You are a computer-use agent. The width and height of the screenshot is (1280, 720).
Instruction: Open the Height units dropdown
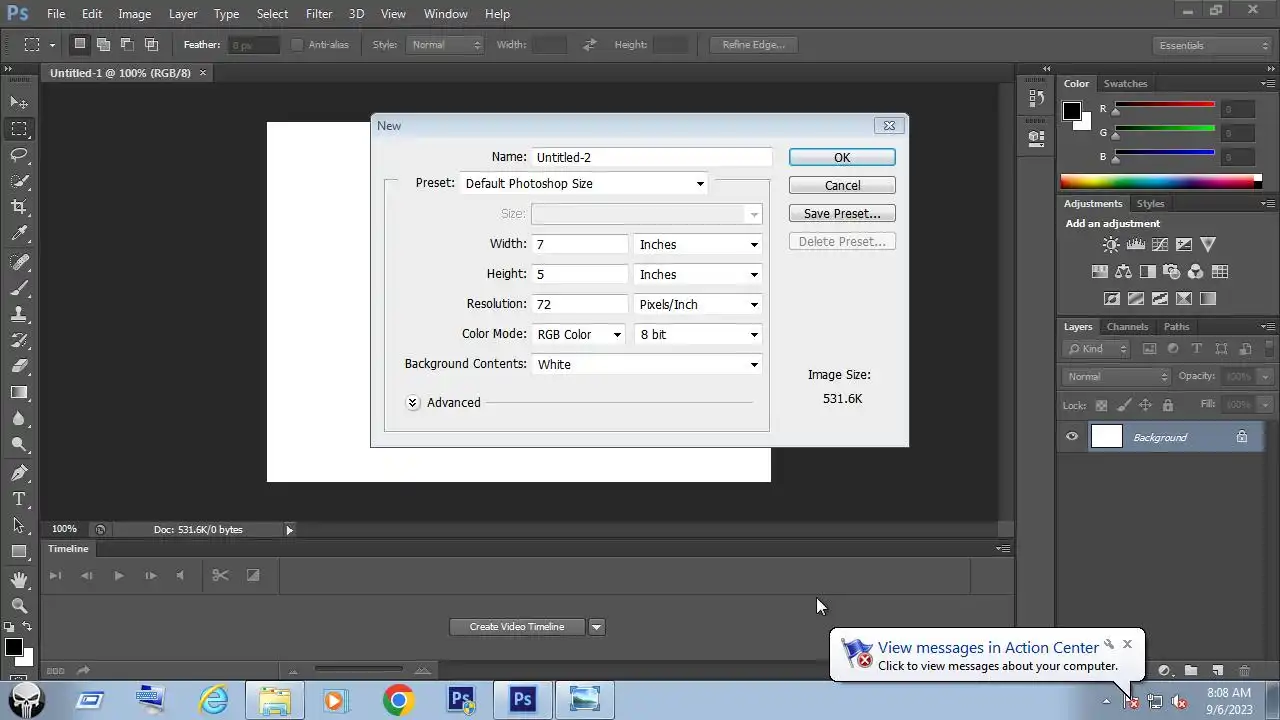click(699, 275)
